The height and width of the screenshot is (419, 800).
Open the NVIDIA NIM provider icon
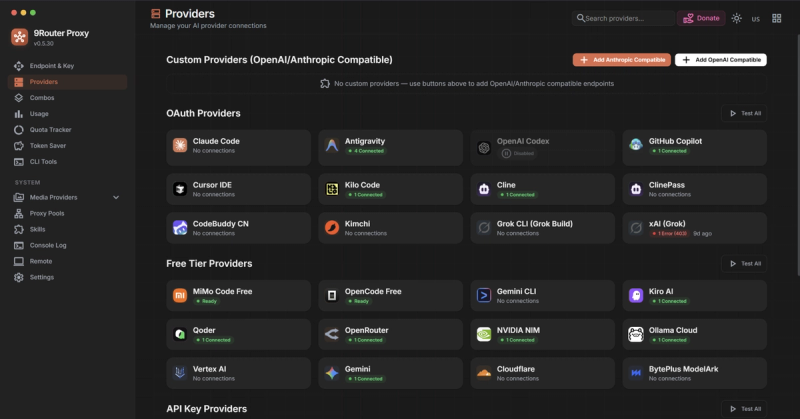pyautogui.click(x=484, y=334)
